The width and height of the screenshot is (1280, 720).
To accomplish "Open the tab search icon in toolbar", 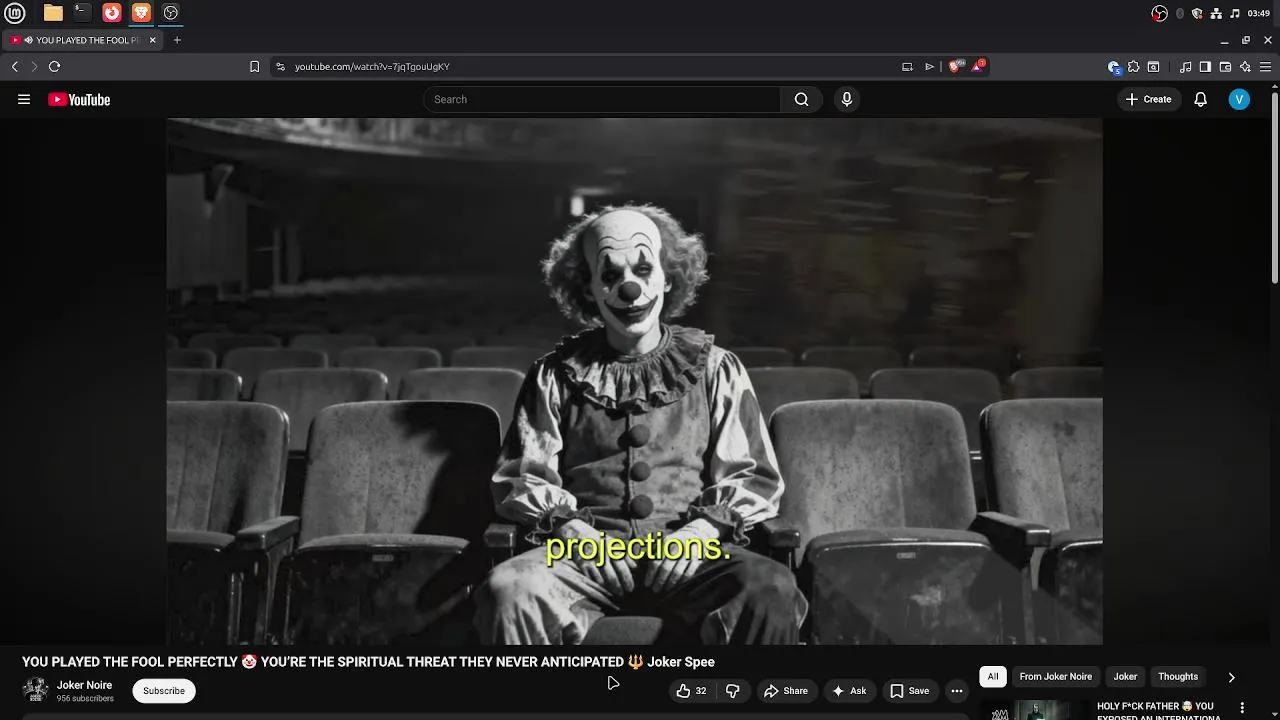I will [x=1153, y=66].
